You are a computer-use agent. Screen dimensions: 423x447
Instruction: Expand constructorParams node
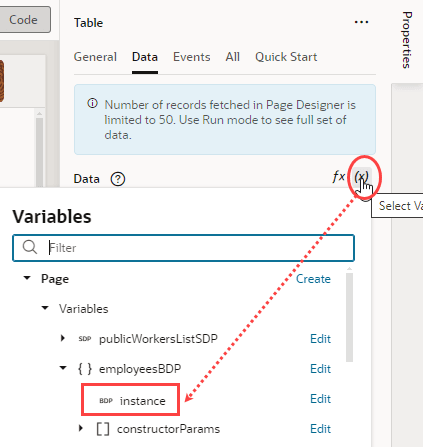click(x=81, y=428)
